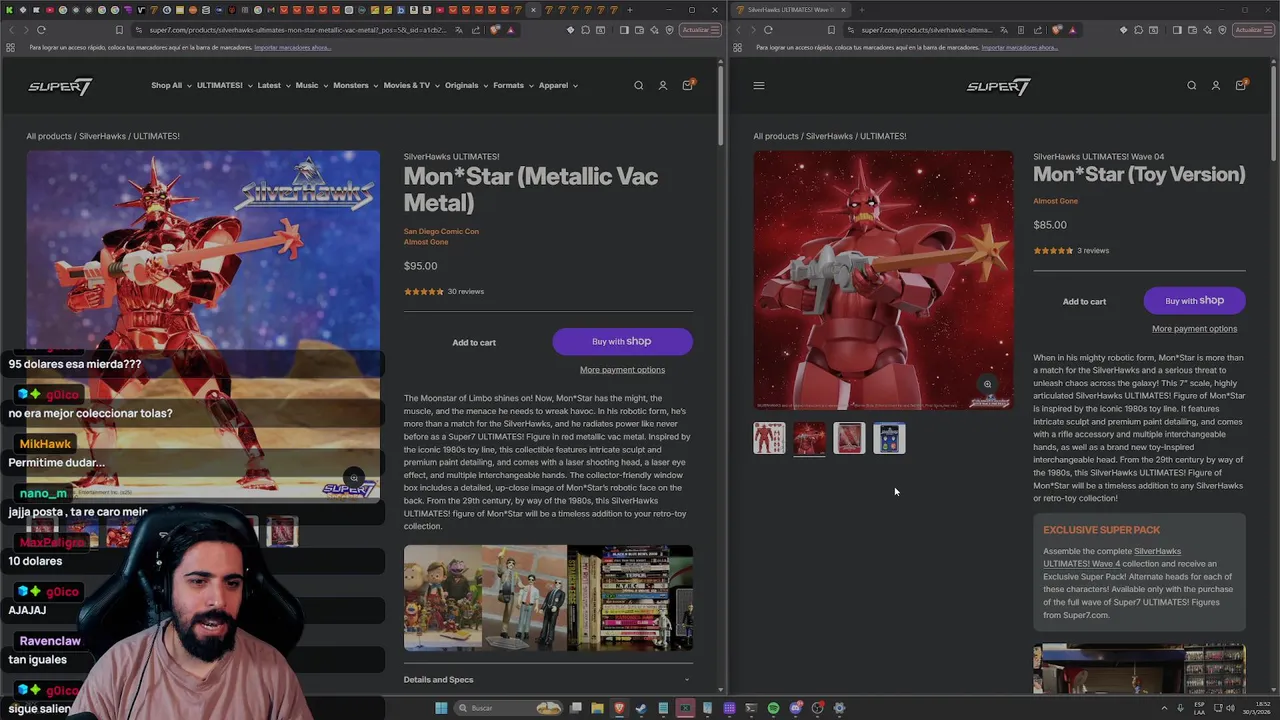1280x720 pixels.
Task: Add Metallic Vac Metal Mon*Star to cart
Action: 474,342
